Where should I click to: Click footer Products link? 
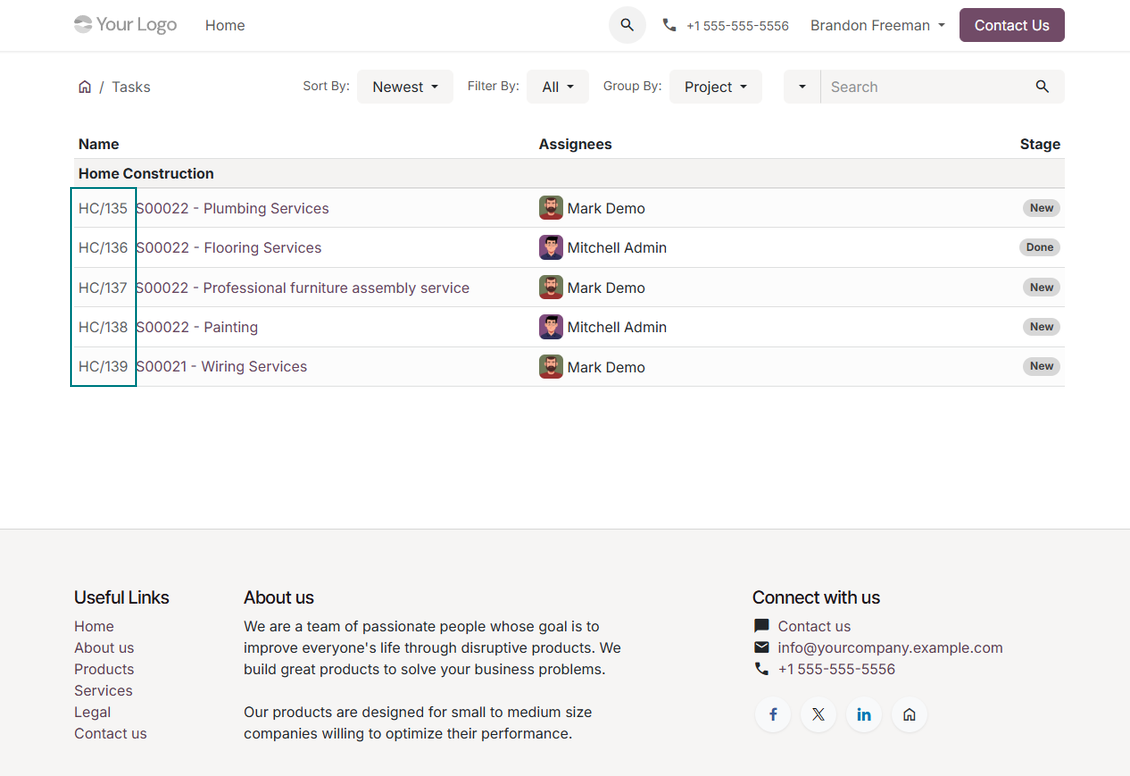[104, 669]
